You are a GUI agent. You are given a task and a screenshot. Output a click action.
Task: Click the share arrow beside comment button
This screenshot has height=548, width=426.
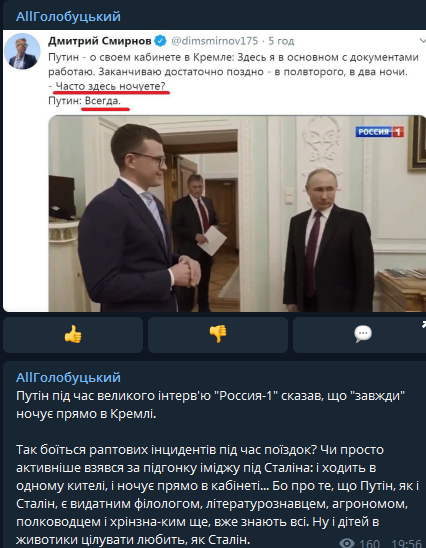point(424,325)
